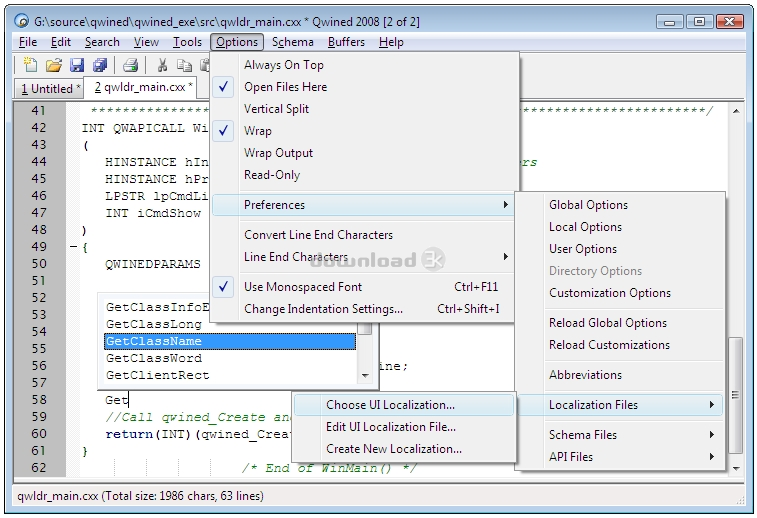The height and width of the screenshot is (518, 757).
Task: Open the View menu
Action: 146,42
